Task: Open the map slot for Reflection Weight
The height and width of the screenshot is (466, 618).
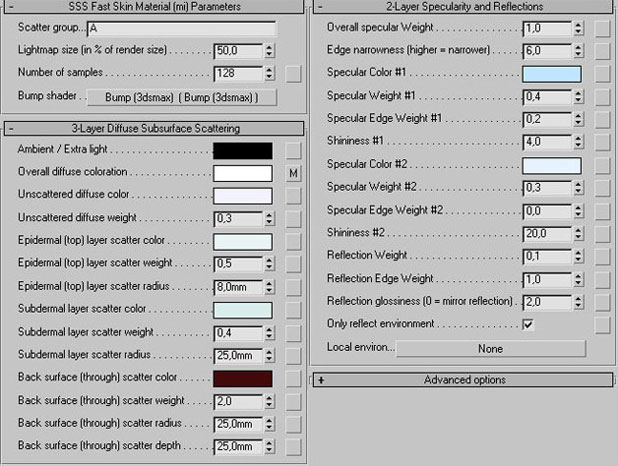Action: pyautogui.click(x=602, y=257)
